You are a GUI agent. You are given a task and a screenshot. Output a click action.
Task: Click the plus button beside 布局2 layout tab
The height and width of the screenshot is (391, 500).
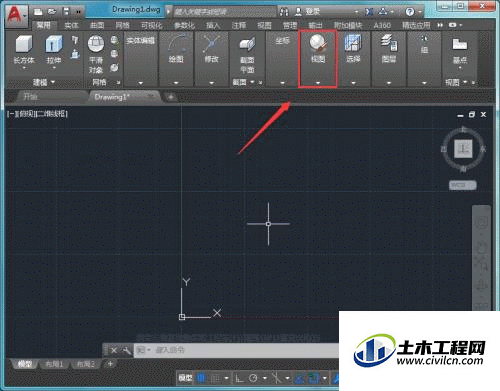[x=110, y=364]
